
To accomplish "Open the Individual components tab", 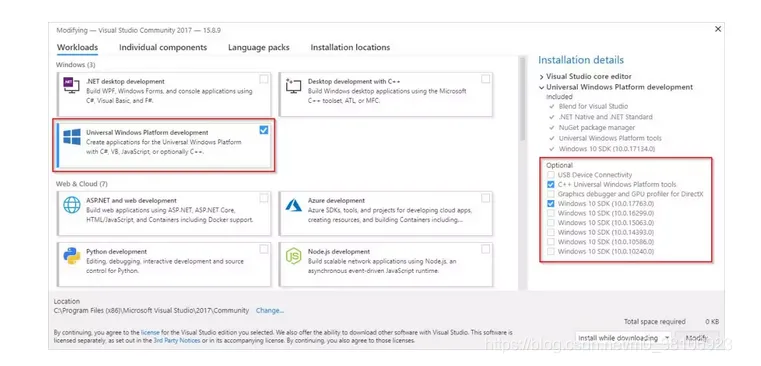I will tap(163, 48).
